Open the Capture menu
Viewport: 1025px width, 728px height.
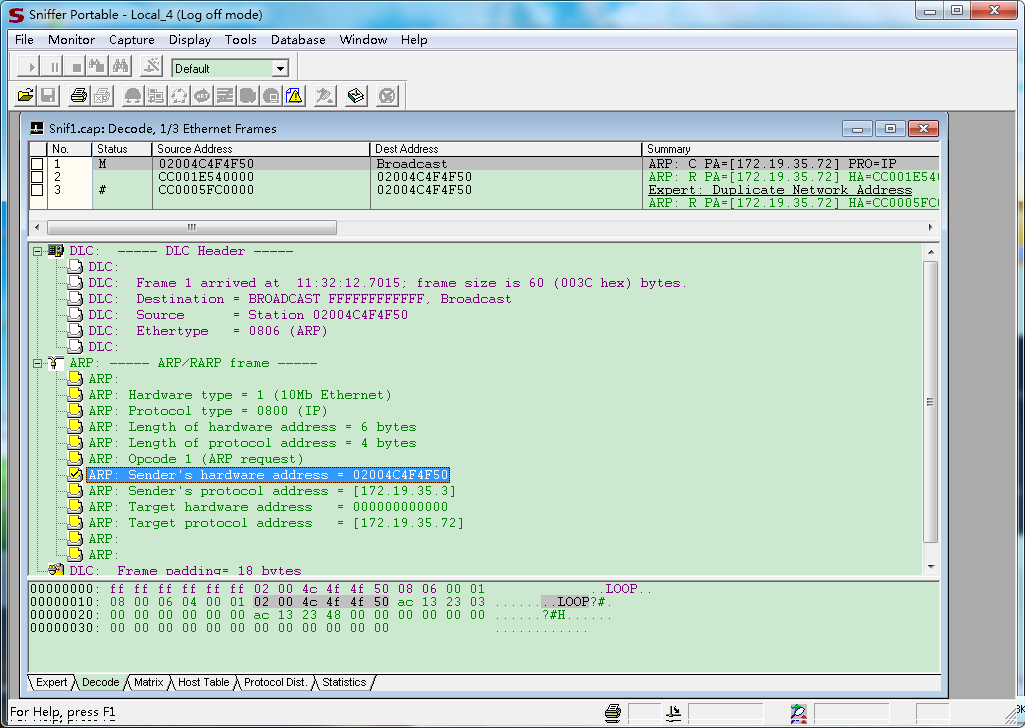pos(131,40)
